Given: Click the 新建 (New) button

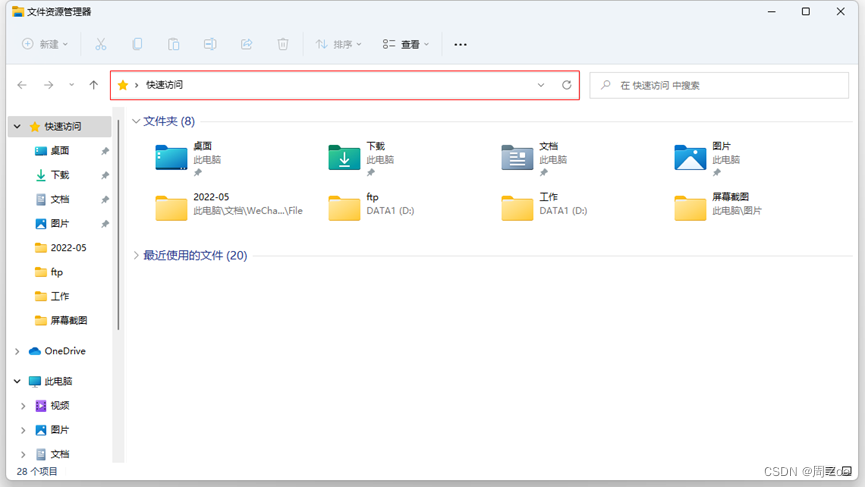Looking at the screenshot, I should tap(45, 44).
